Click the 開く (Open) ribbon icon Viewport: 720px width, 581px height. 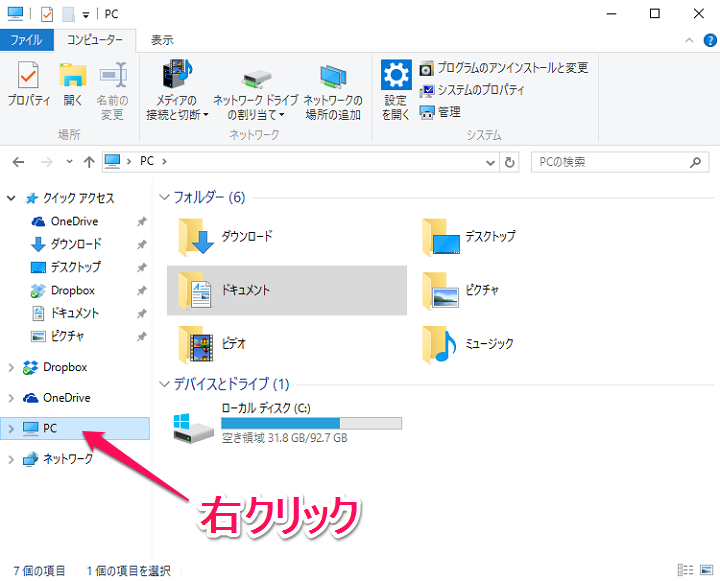(x=73, y=84)
